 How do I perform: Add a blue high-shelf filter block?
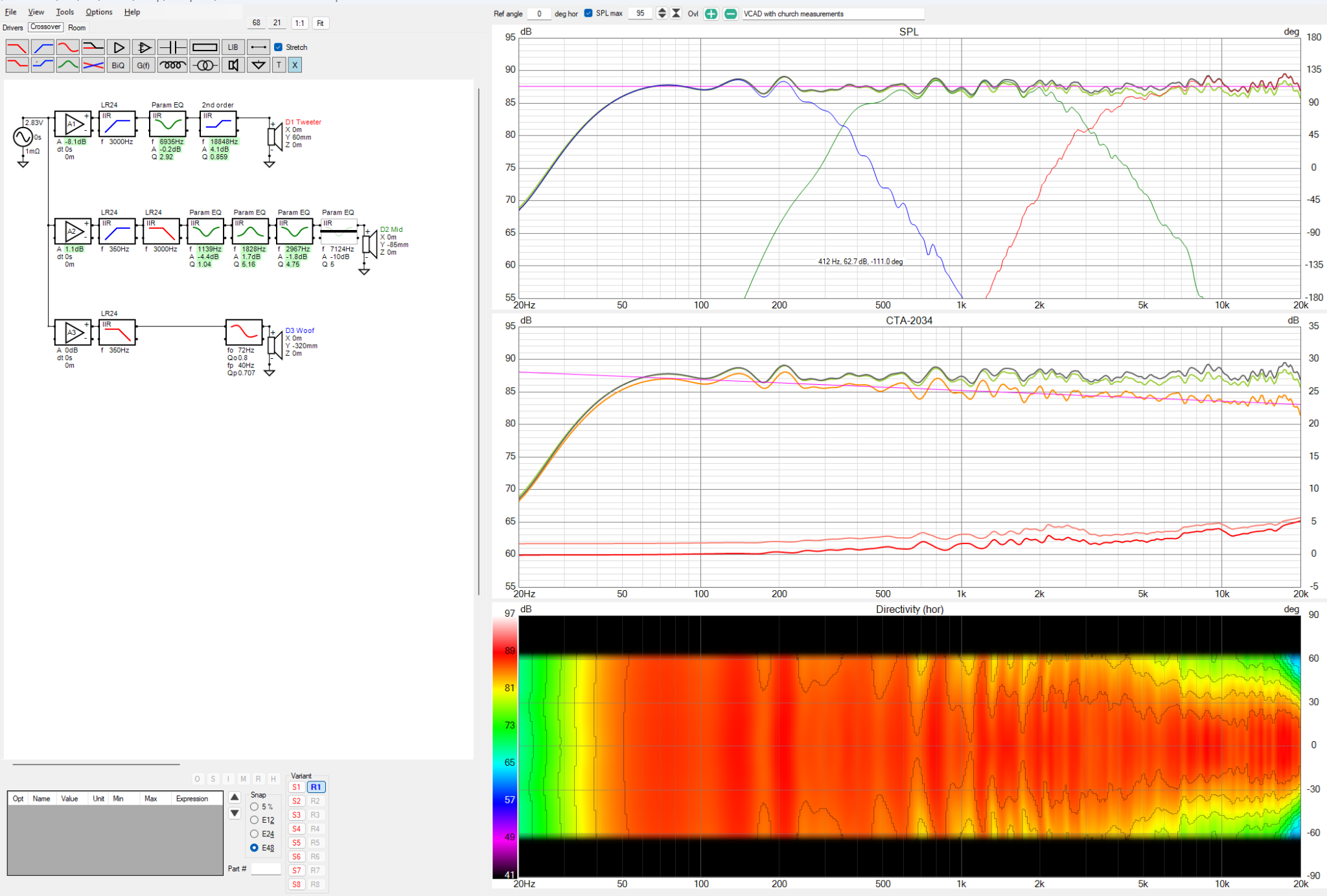[43, 65]
